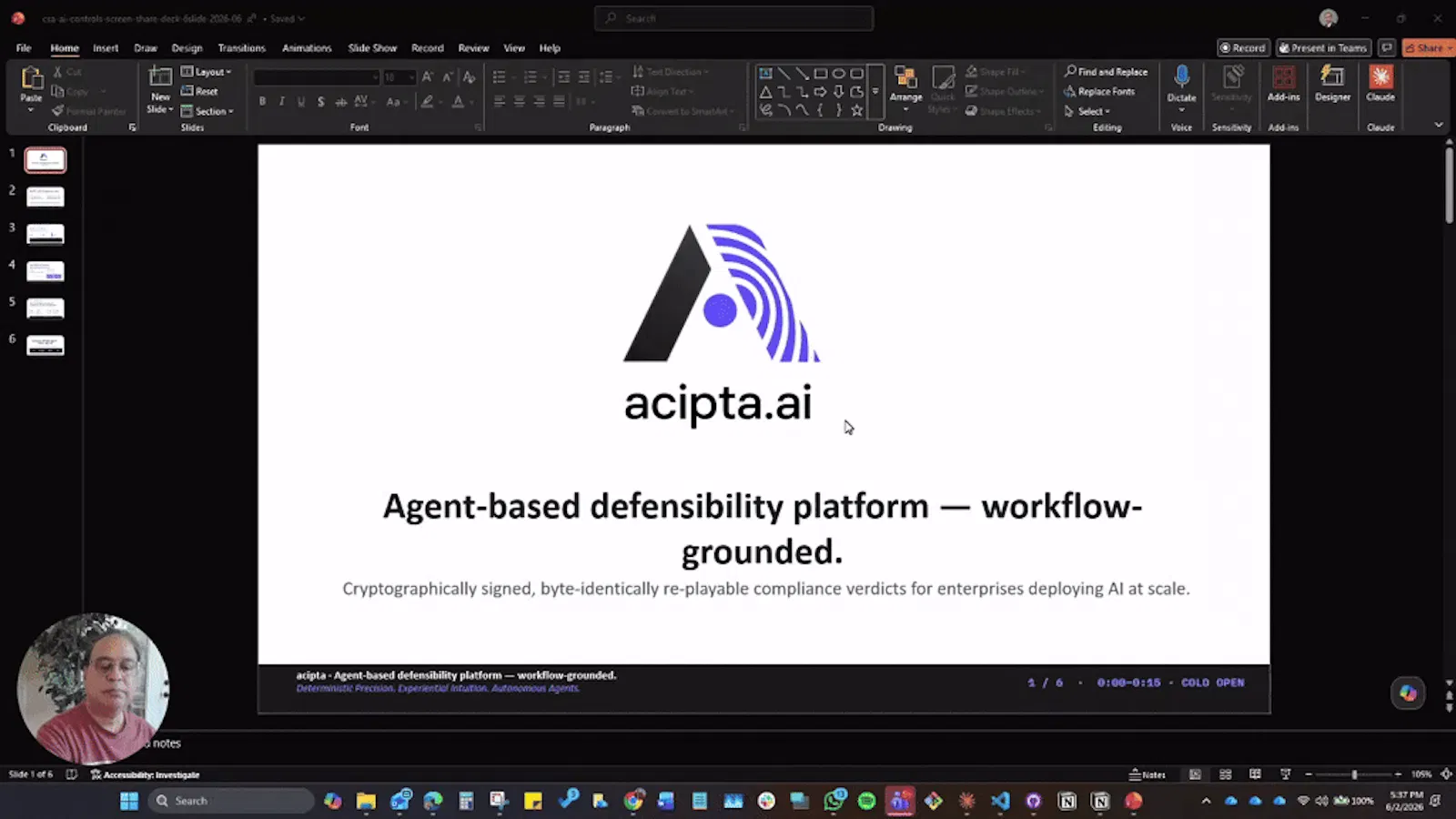The image size is (1456, 819).
Task: Switch to the Animations tab
Action: (x=307, y=48)
